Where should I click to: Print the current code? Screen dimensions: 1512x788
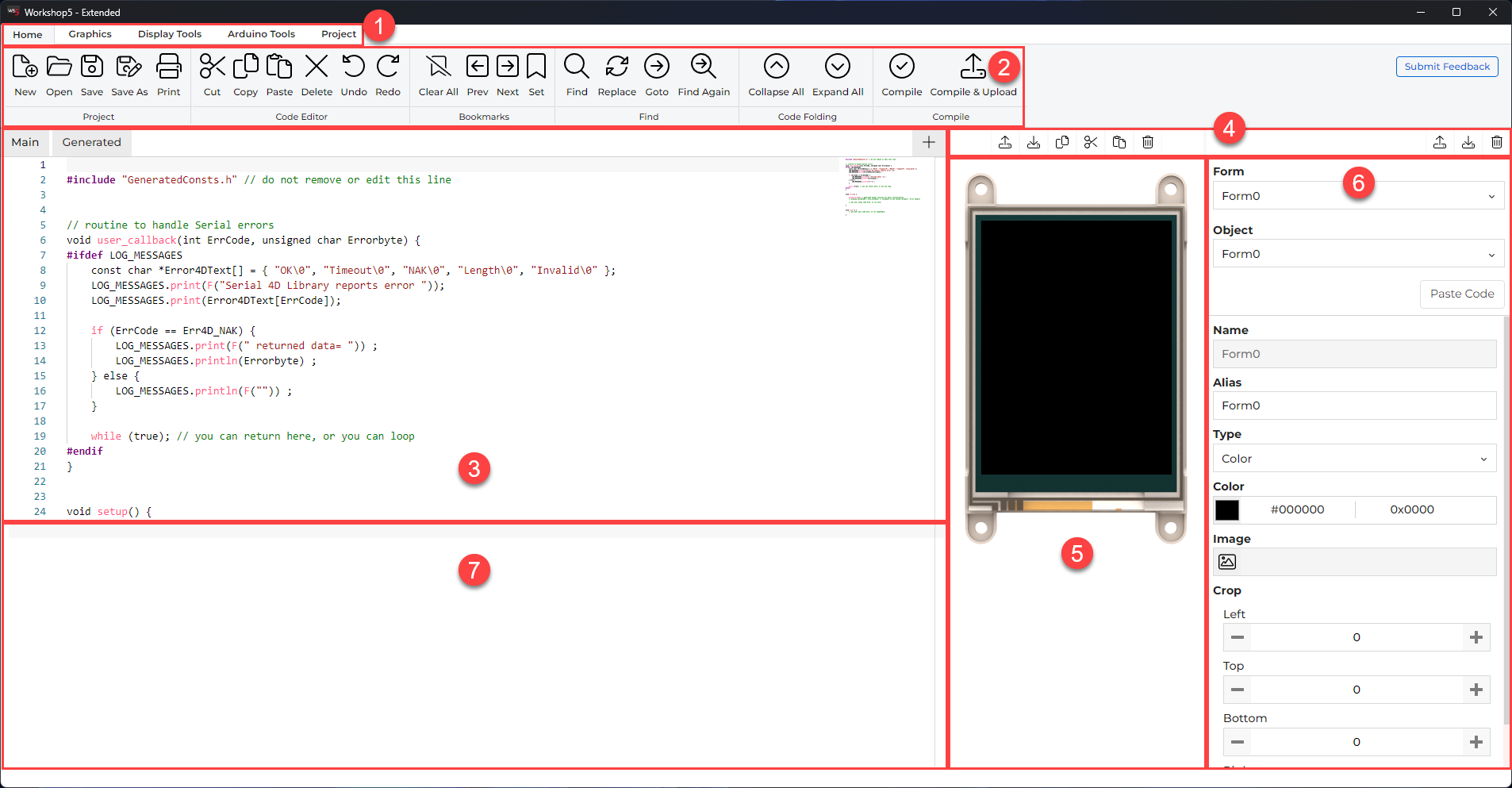point(168,75)
